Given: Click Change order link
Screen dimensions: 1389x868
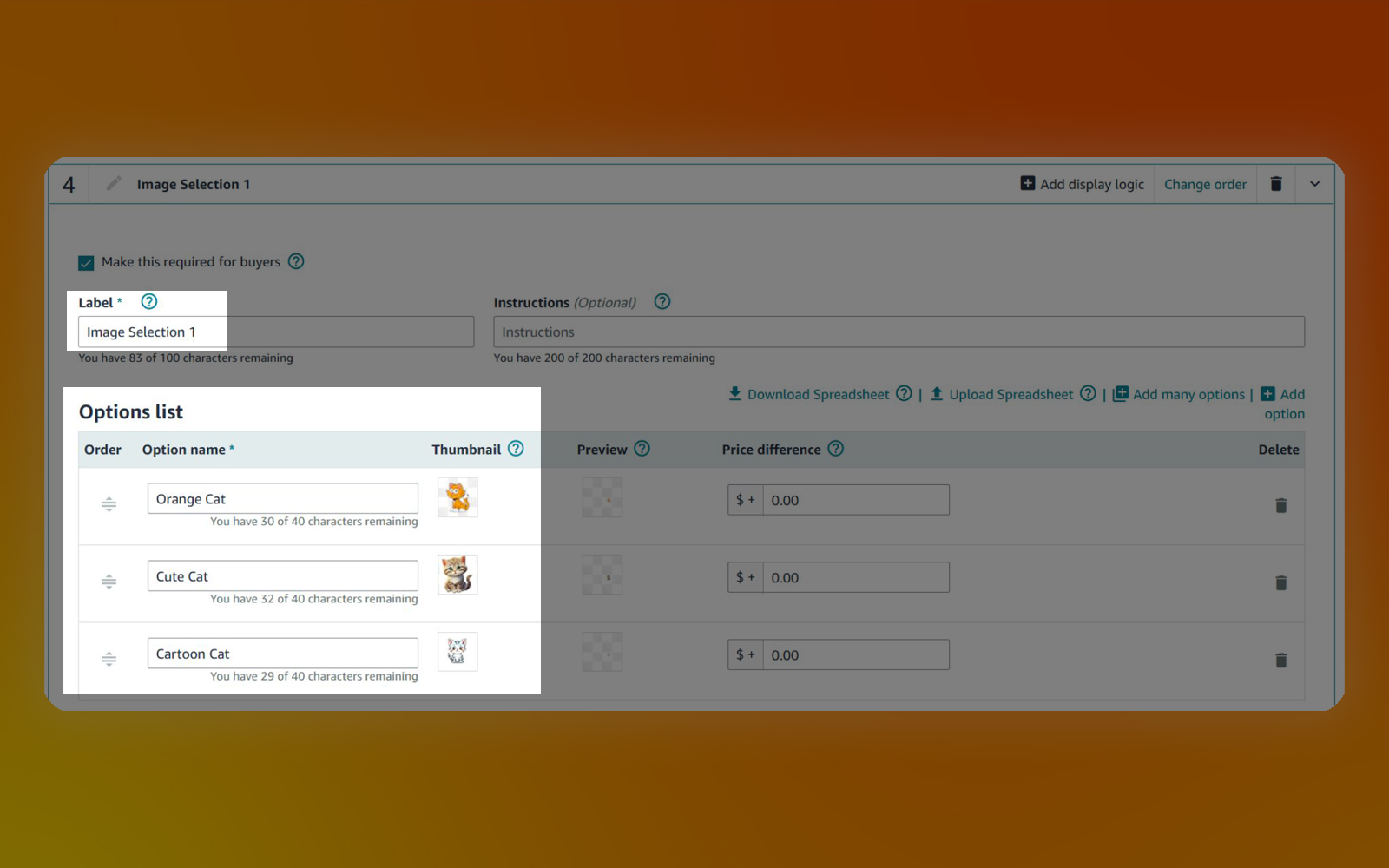Looking at the screenshot, I should (1205, 184).
